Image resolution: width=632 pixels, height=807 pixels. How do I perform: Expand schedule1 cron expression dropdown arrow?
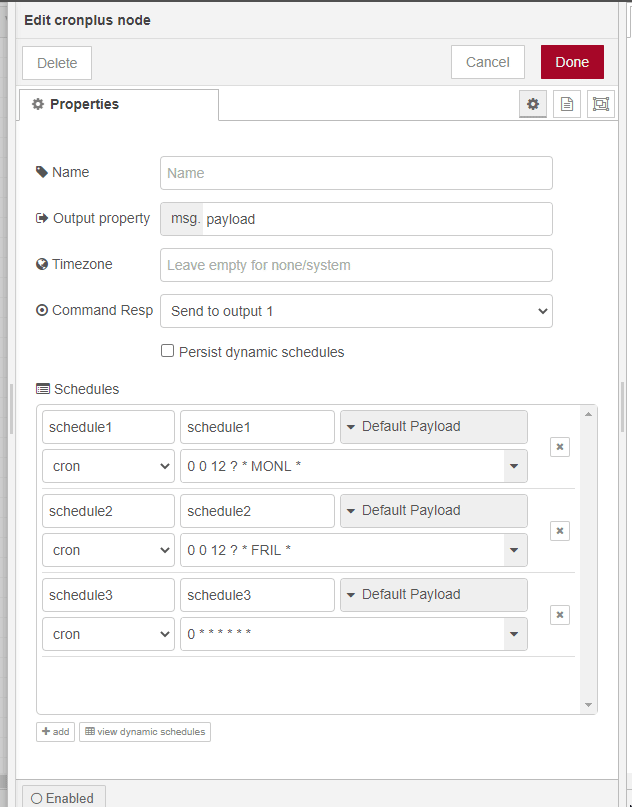pyautogui.click(x=514, y=466)
